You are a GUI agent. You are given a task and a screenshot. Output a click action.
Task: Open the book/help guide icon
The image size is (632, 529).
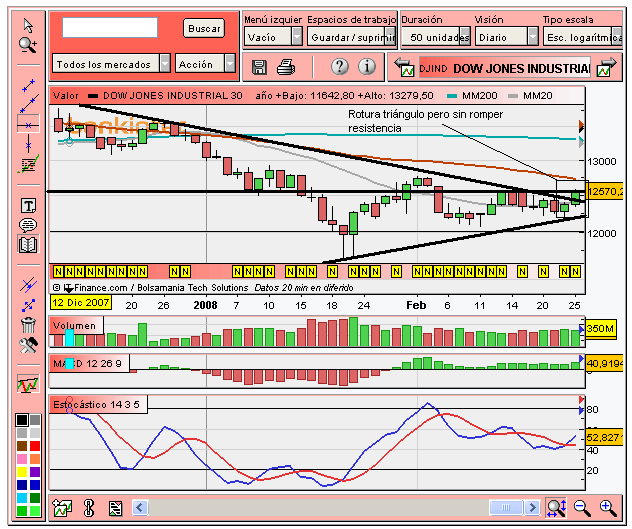[28, 244]
